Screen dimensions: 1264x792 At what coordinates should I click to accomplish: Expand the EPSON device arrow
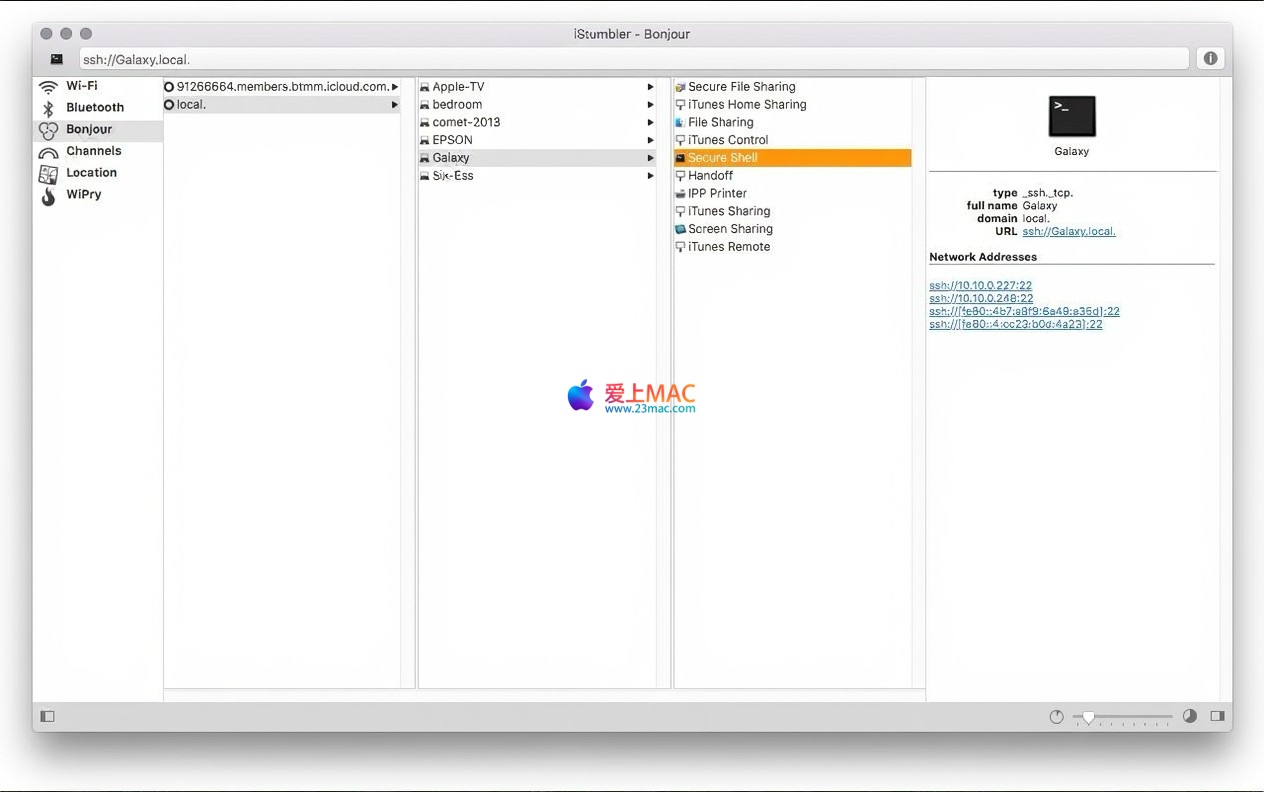(x=651, y=141)
